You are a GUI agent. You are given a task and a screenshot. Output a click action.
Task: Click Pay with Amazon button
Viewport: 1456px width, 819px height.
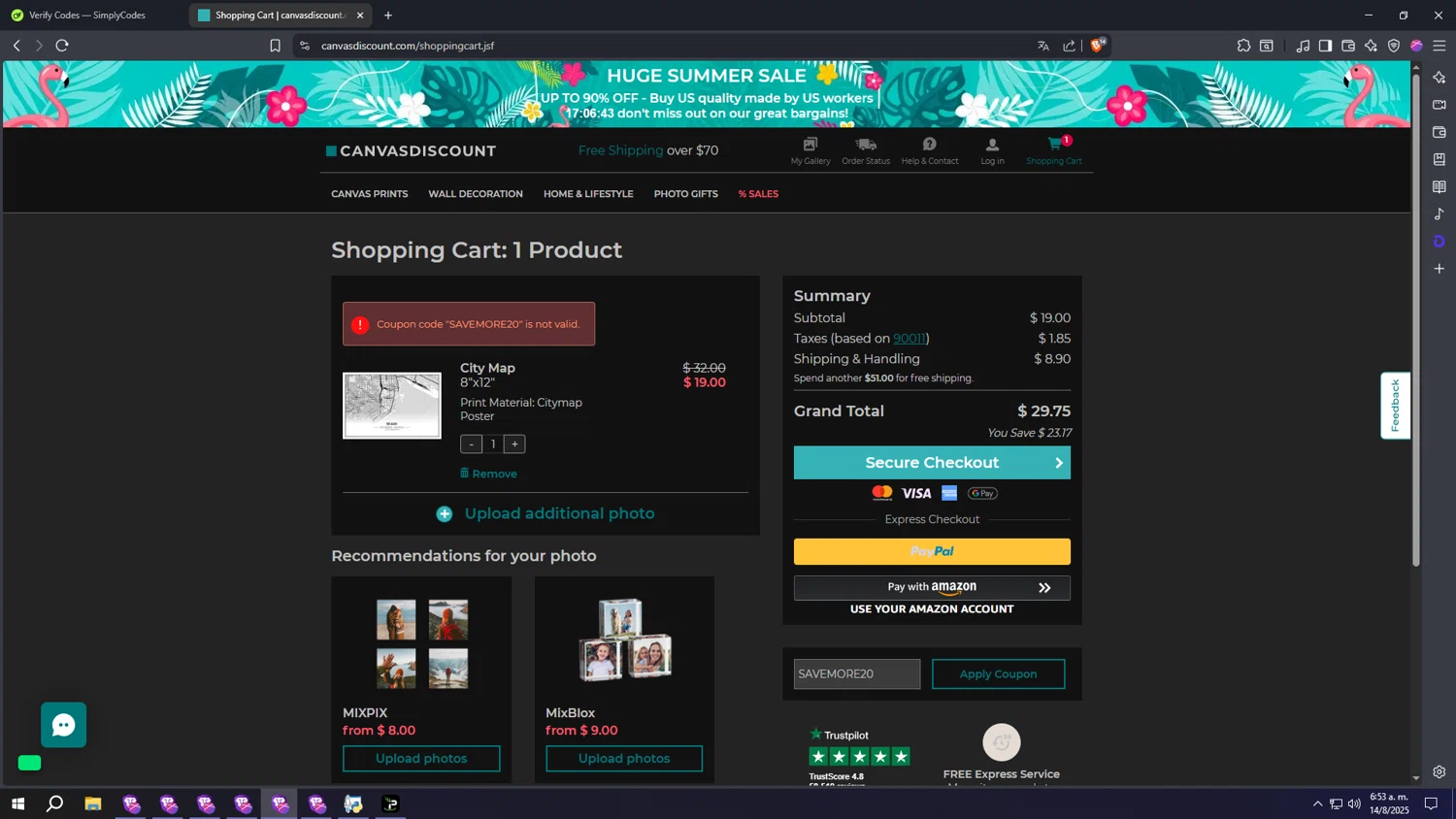[932, 588]
